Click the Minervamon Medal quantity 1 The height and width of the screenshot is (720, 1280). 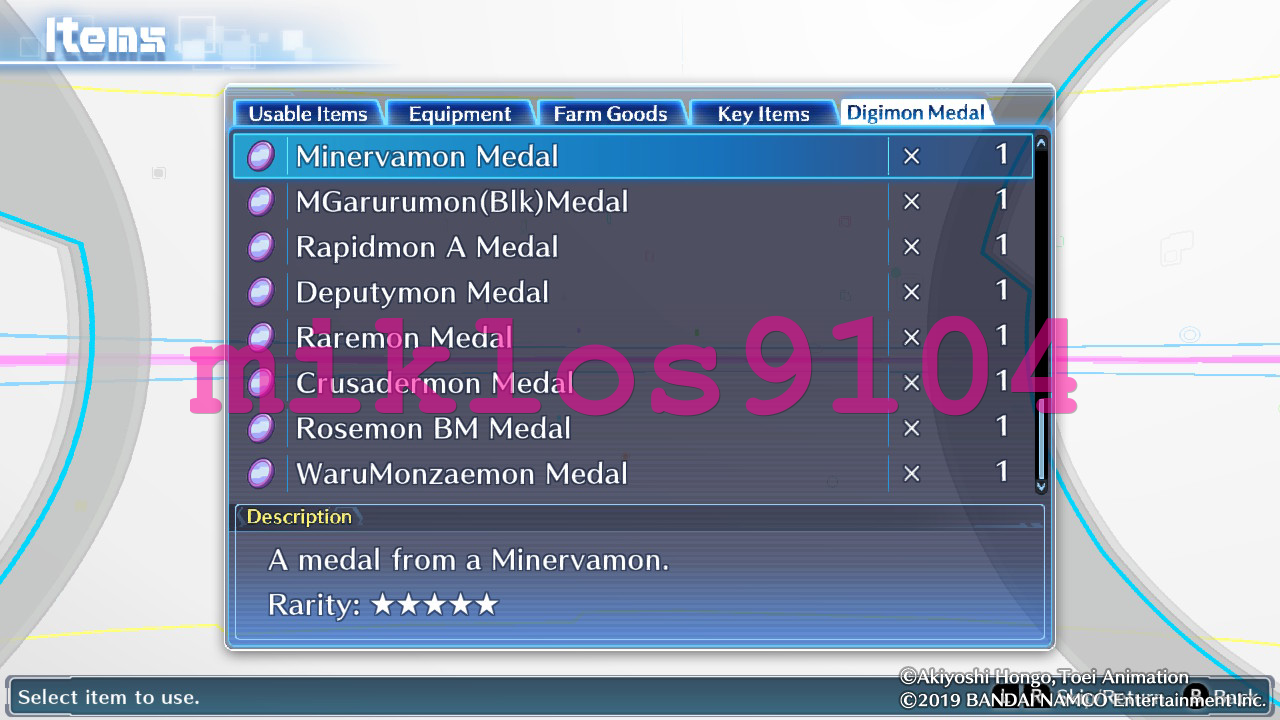pos(1001,155)
